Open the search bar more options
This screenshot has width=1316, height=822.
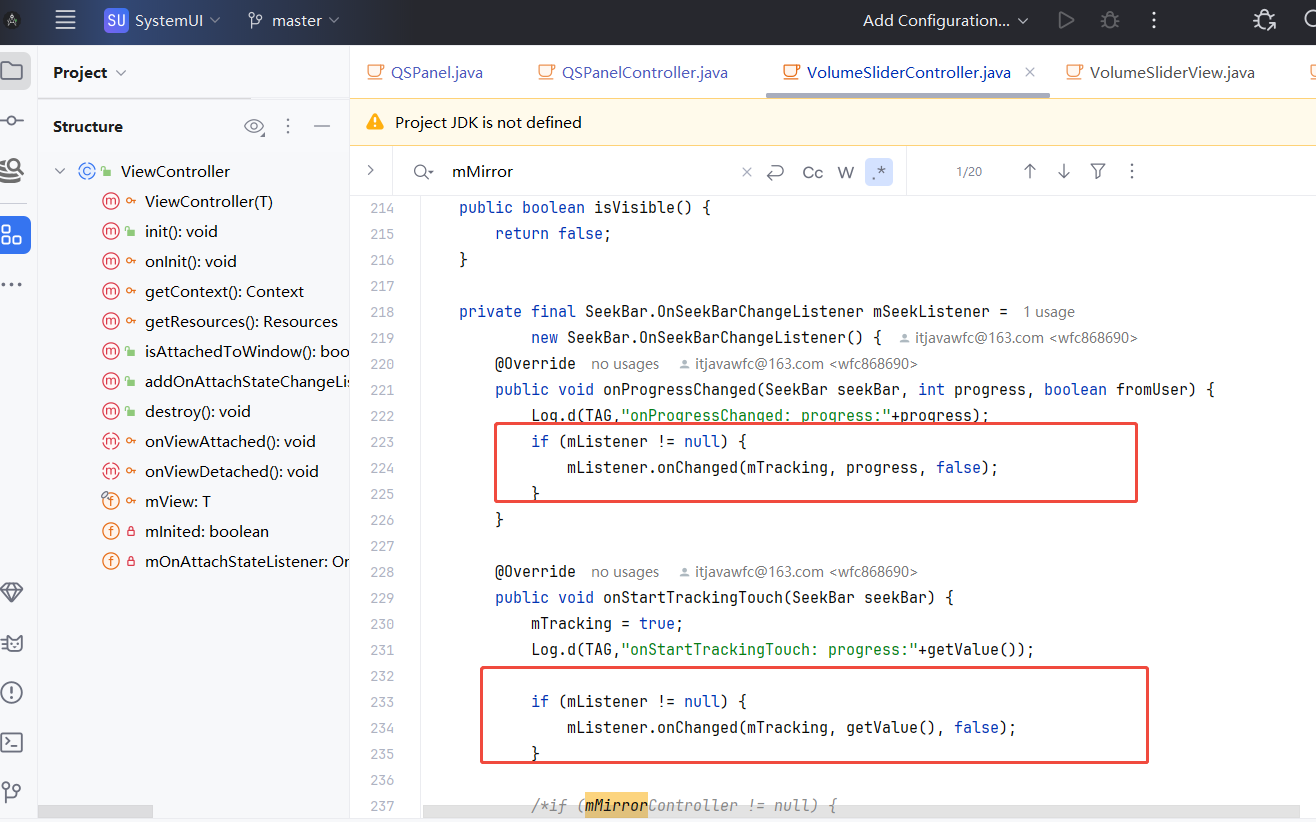pyautogui.click(x=1132, y=171)
